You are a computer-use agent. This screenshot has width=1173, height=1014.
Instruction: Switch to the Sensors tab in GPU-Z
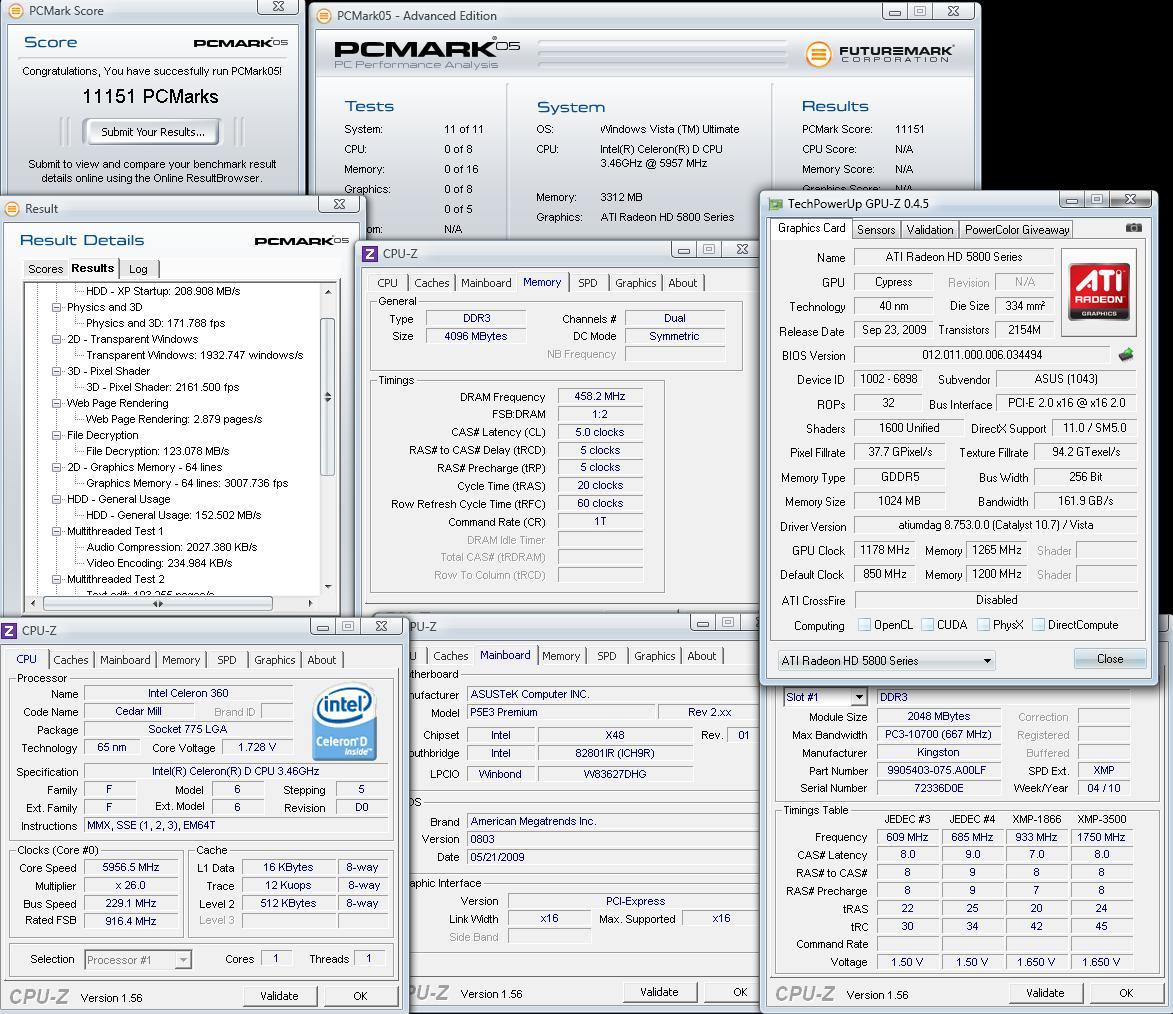[x=875, y=230]
